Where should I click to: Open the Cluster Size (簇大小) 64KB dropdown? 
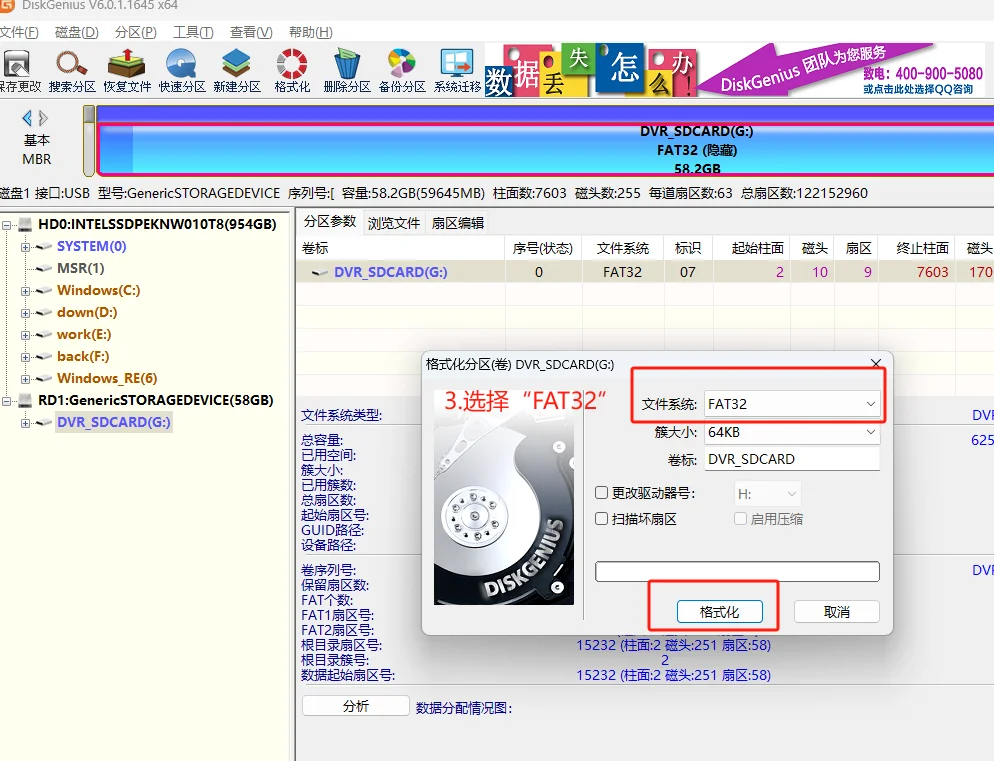(x=792, y=433)
